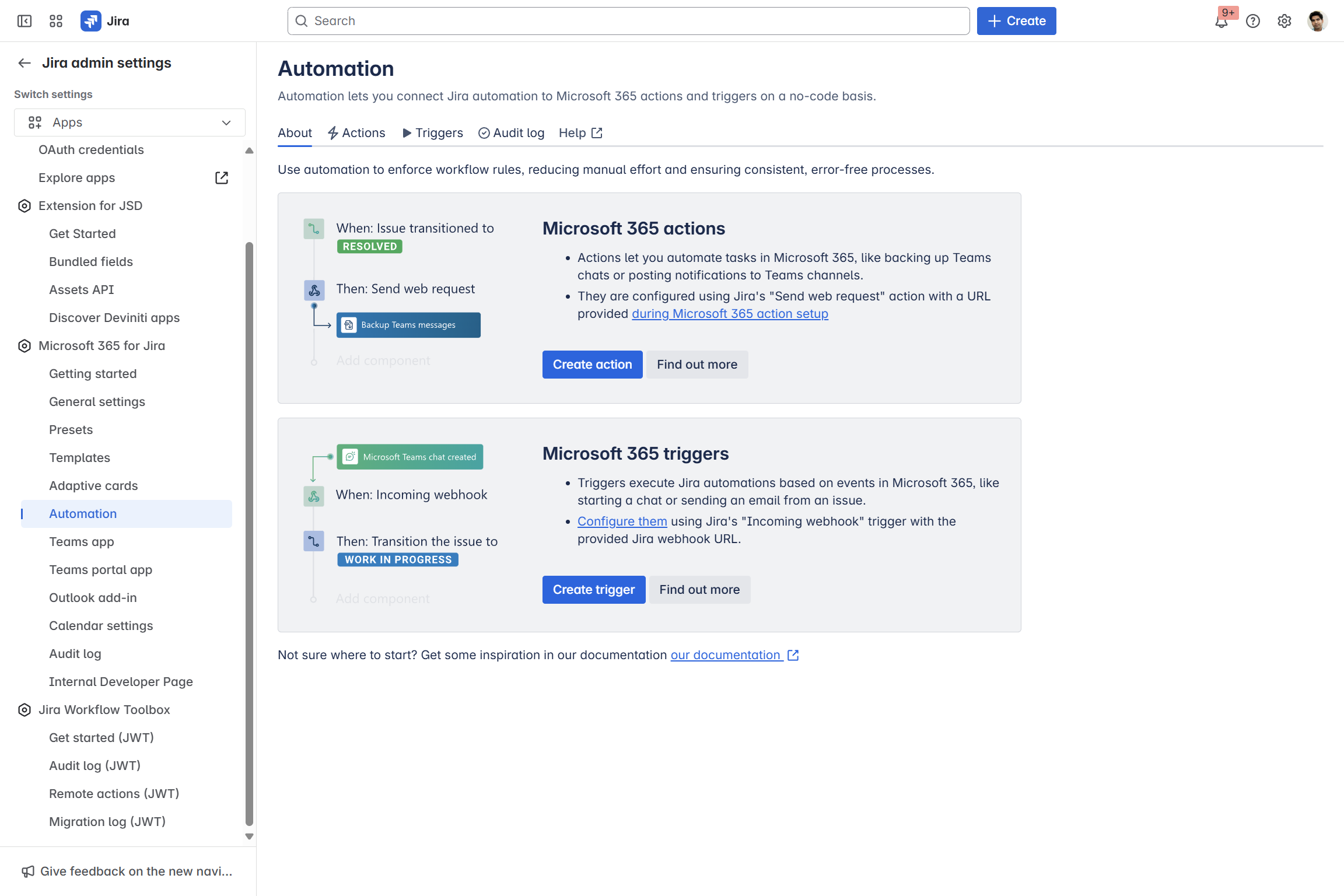Open the Microsoft 365 action setup link
Screen dimensions: 1344x896
730,314
